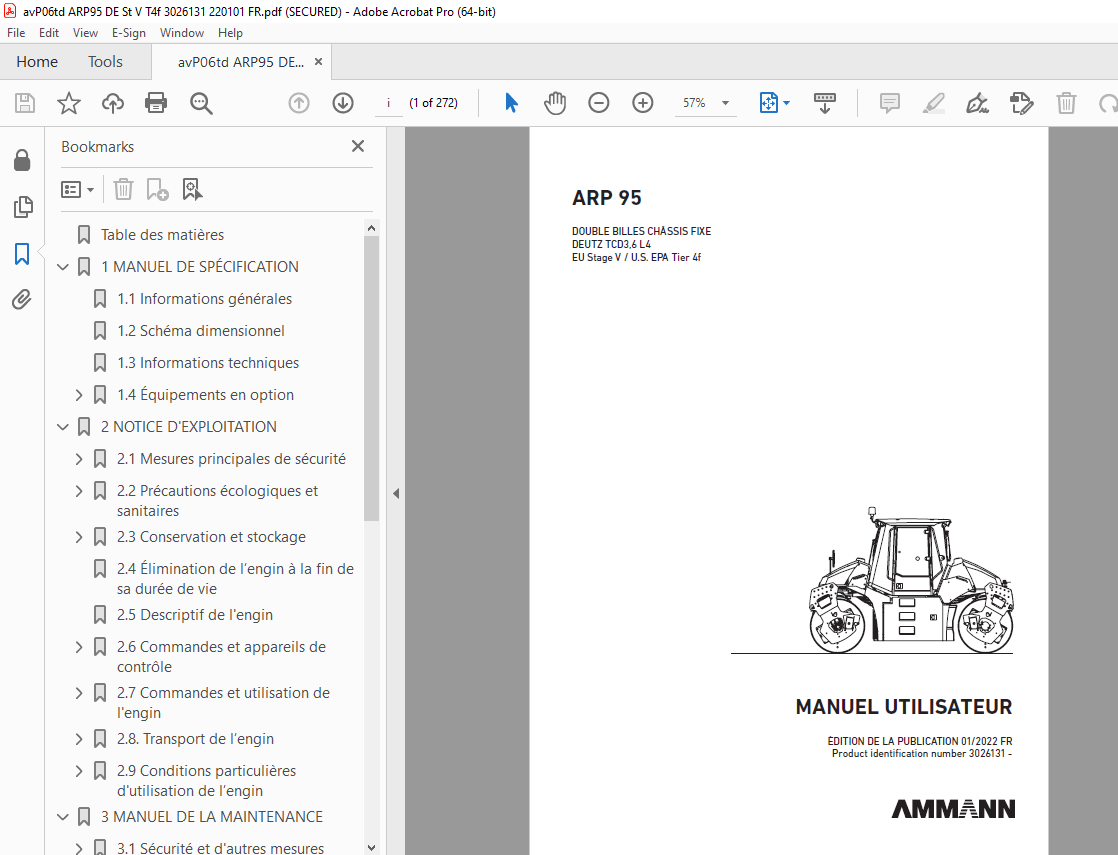1118x855 pixels.
Task: Click the Add comment speech bubble icon
Action: 890,103
